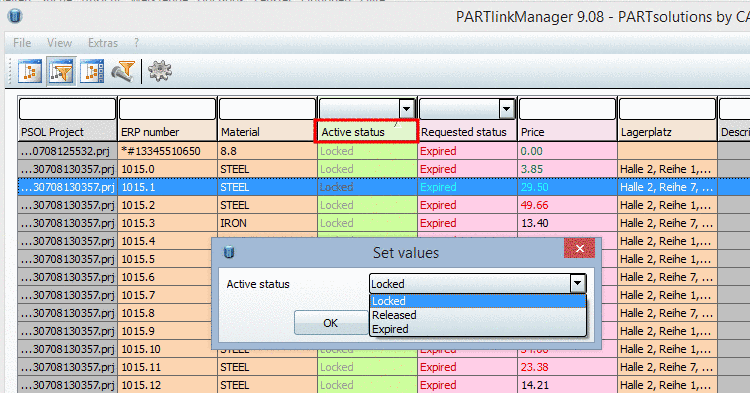Choose Locked in the dropdown list
This screenshot has width=750, height=393.
[477, 301]
